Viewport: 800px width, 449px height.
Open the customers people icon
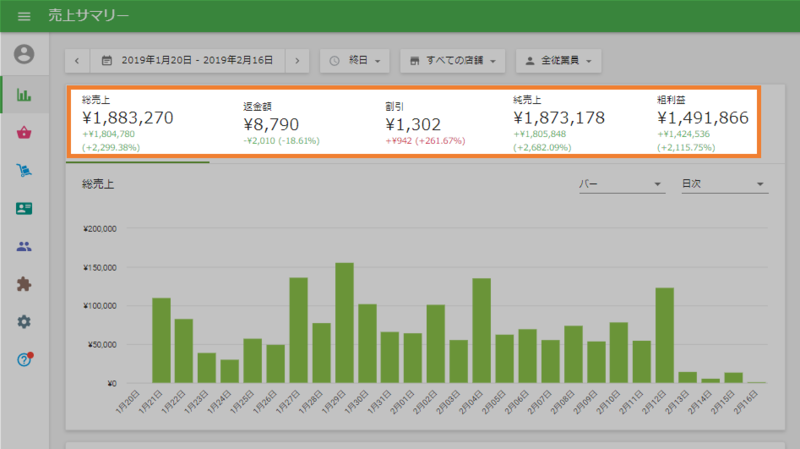point(24,246)
